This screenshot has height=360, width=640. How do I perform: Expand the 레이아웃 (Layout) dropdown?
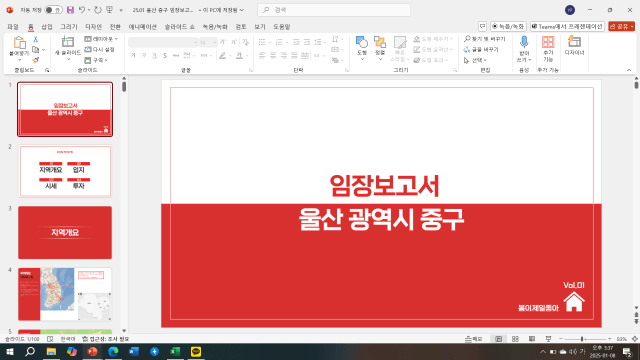point(101,39)
